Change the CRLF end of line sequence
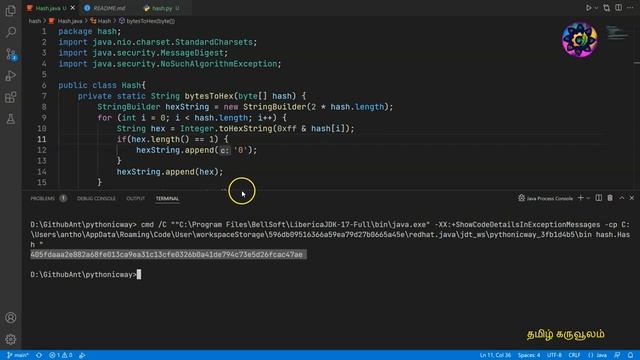Image resolution: width=640 pixels, height=360 pixels. coord(574,355)
